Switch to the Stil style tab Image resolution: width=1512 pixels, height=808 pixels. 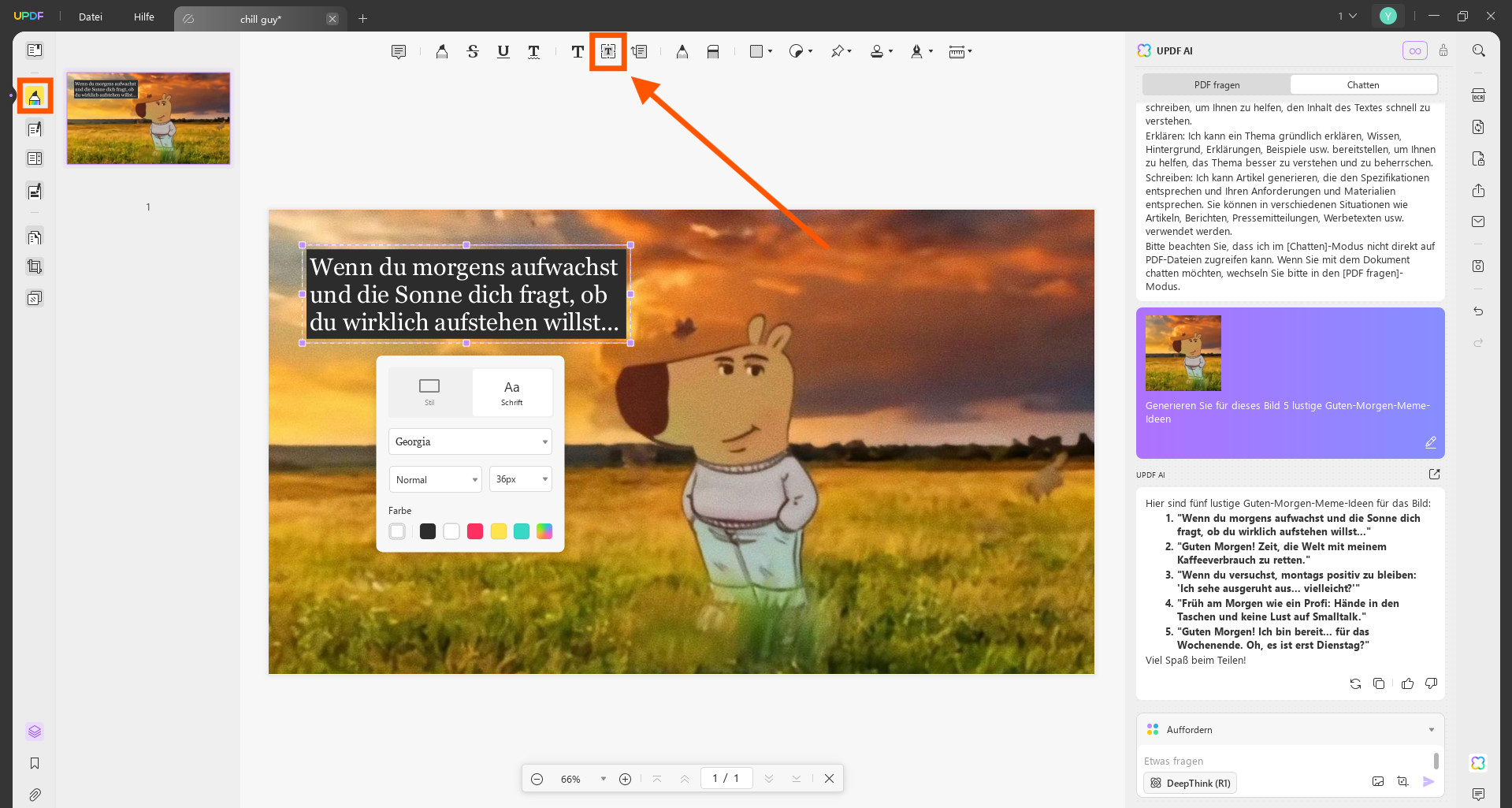429,392
